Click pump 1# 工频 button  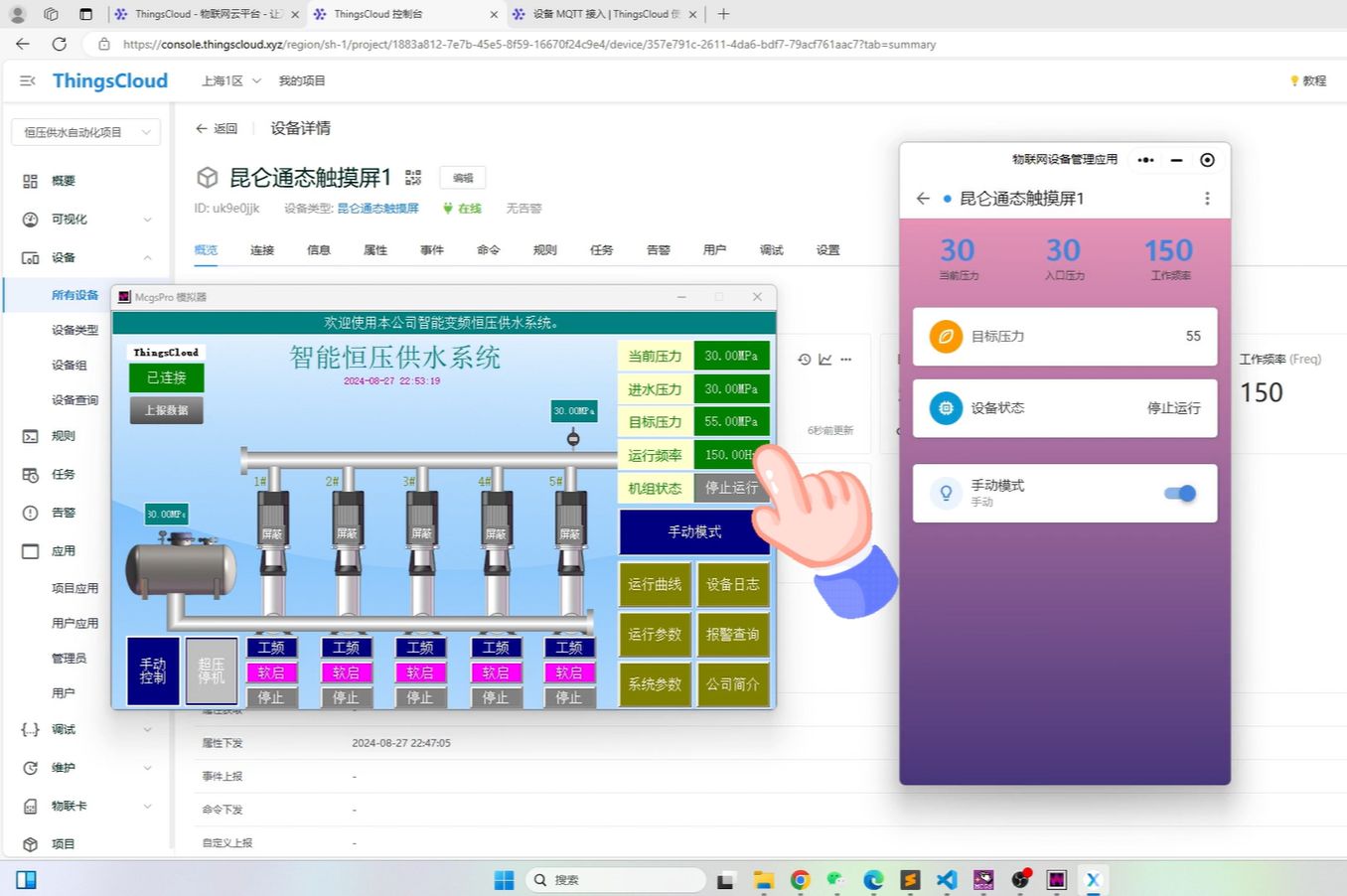271,648
